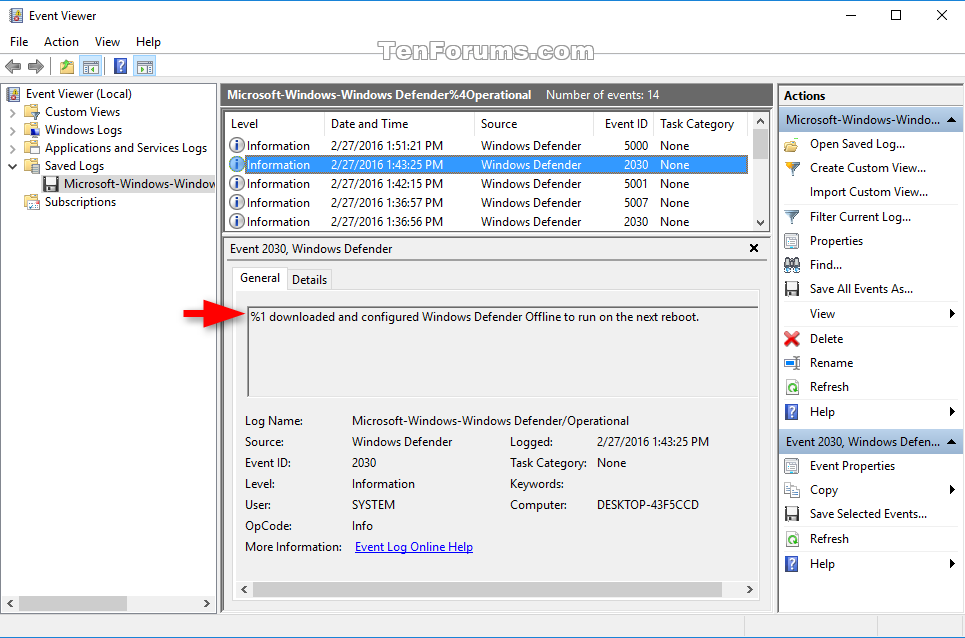965x638 pixels.
Task: Click event list scroll down arrow
Action: click(760, 223)
